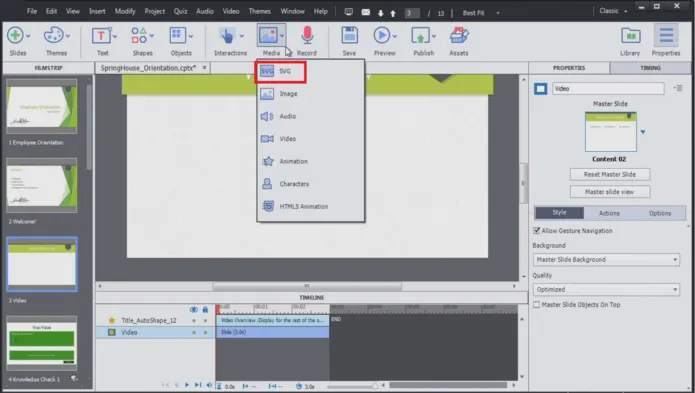
Task: Start recording with the Record microphone icon
Action: tap(307, 35)
